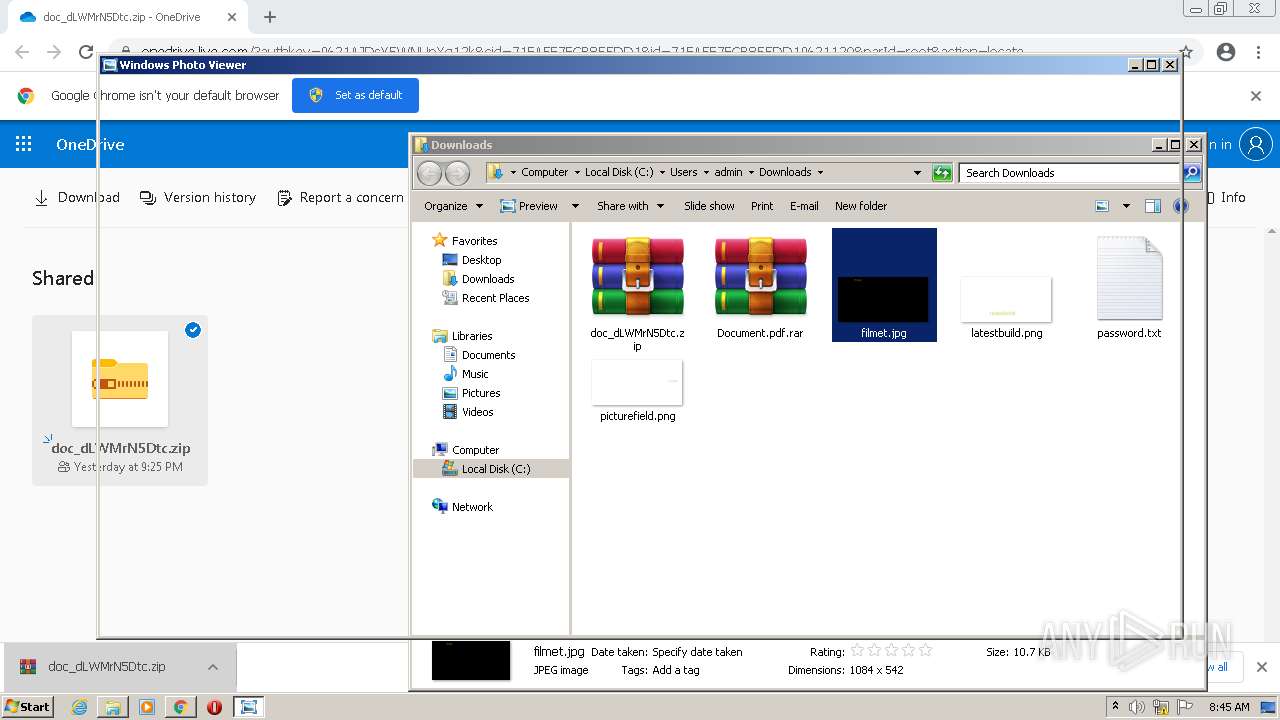Select the Document.pdf.rar archive file

point(760,288)
